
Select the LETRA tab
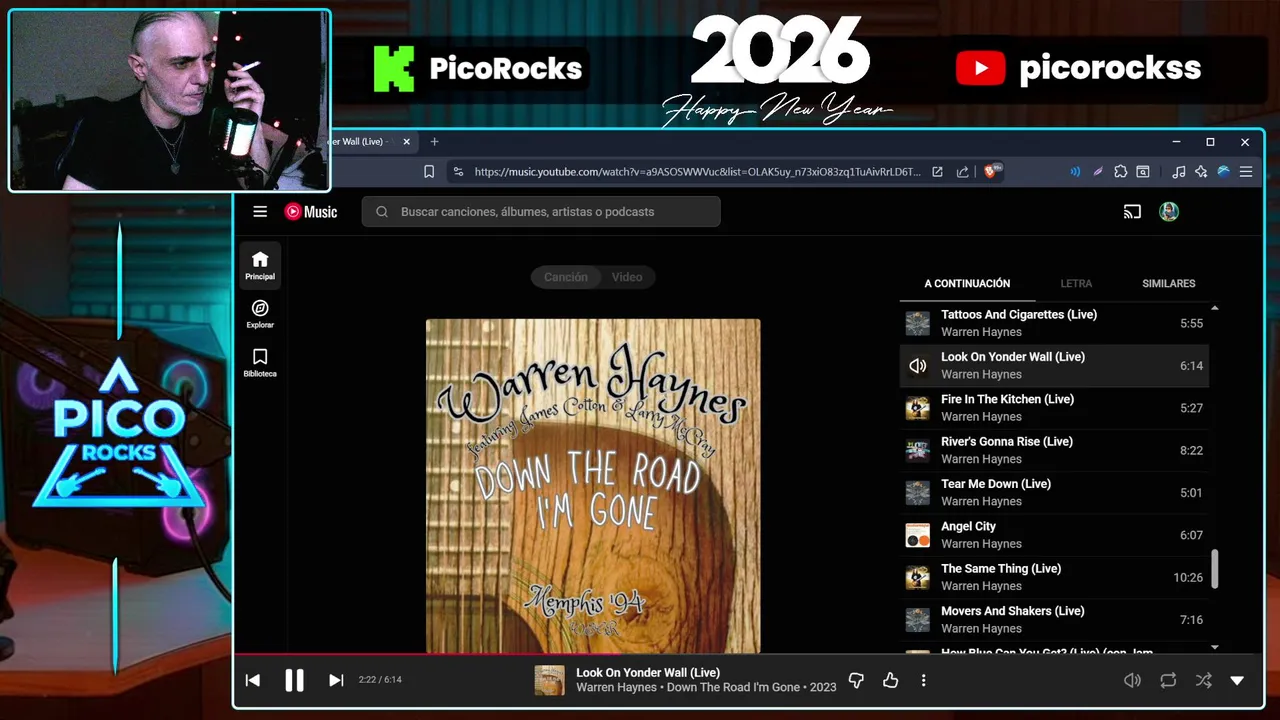(x=1076, y=284)
